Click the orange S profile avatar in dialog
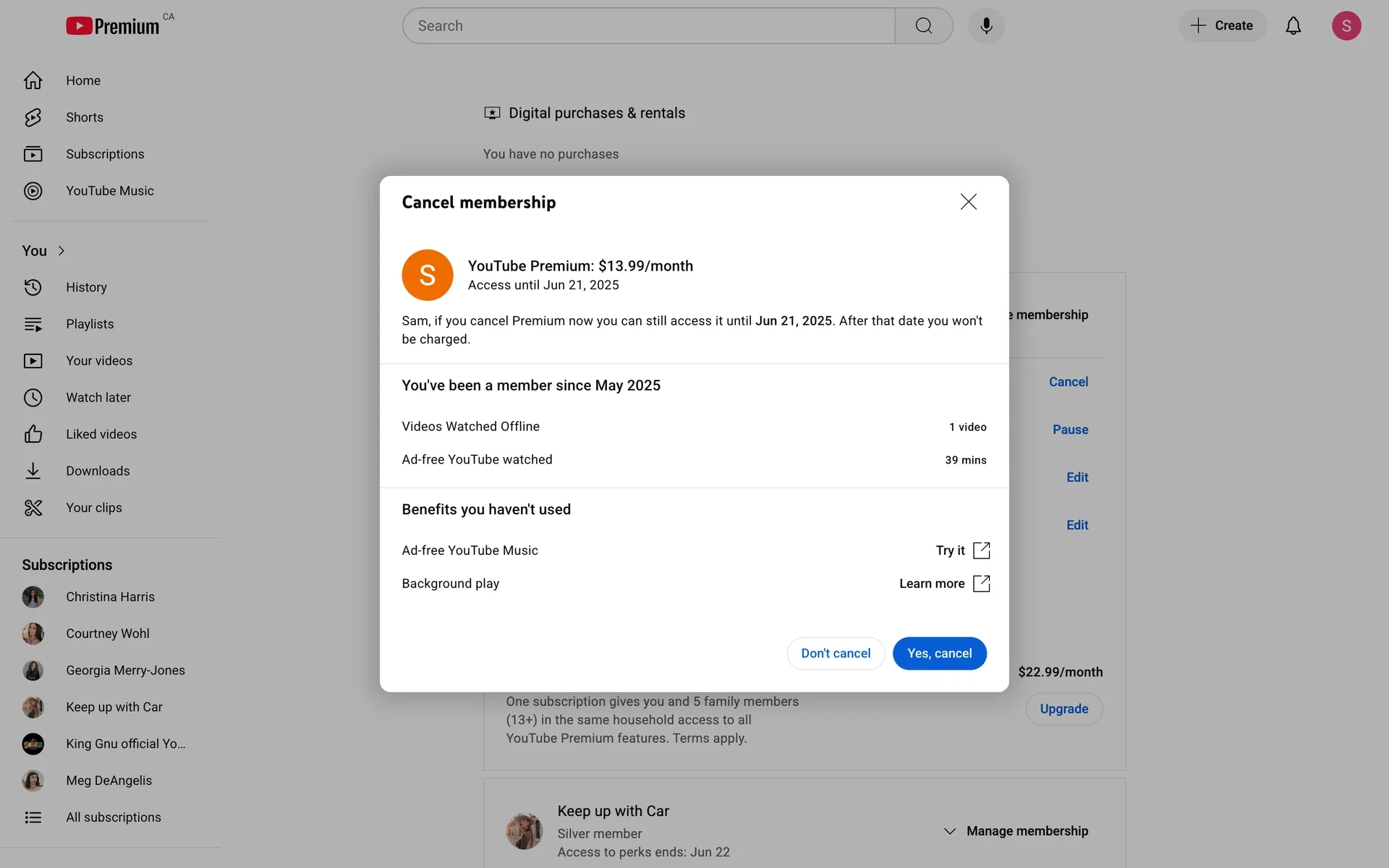 coord(428,275)
